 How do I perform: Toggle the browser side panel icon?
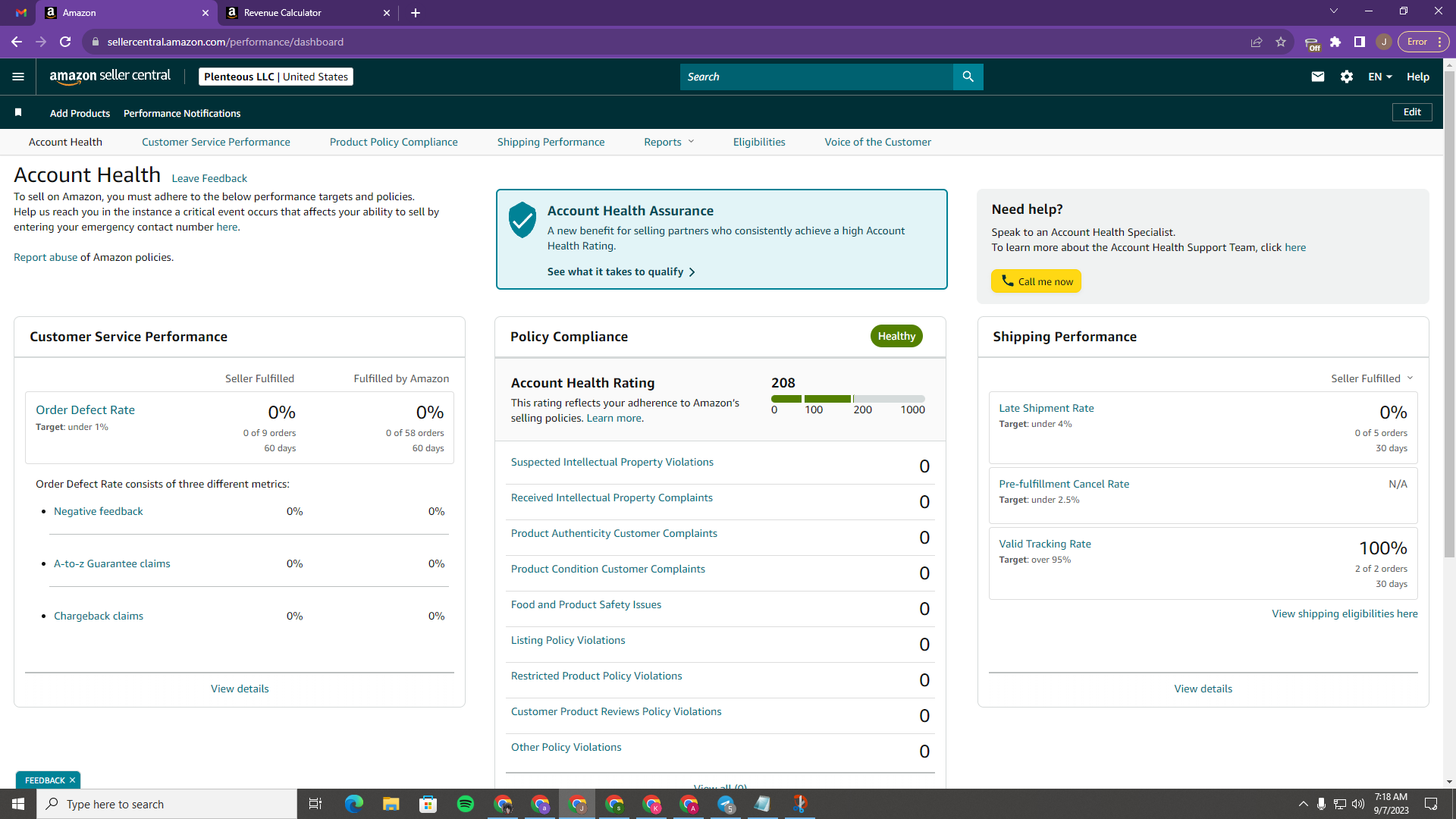[1360, 42]
